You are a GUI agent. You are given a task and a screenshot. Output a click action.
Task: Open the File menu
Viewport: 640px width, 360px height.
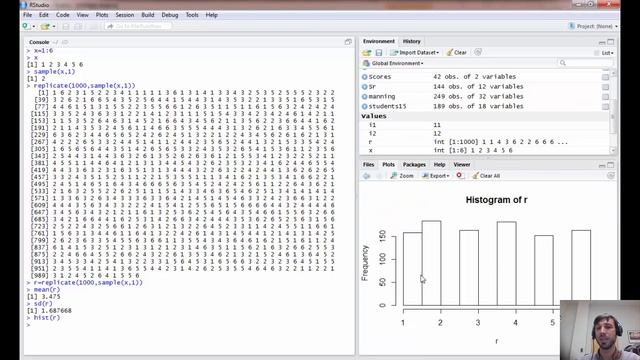(x=27, y=15)
